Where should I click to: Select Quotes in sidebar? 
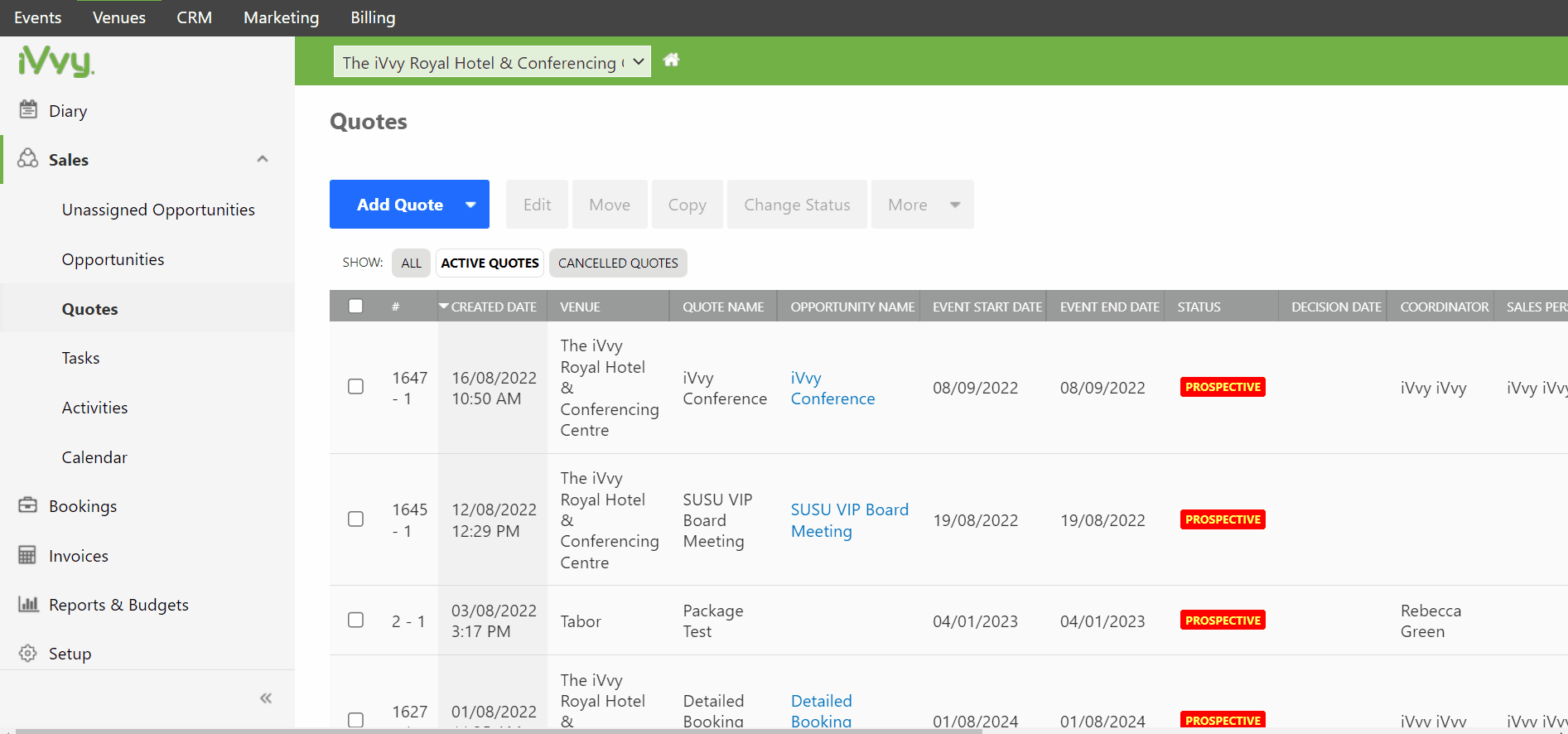(89, 309)
